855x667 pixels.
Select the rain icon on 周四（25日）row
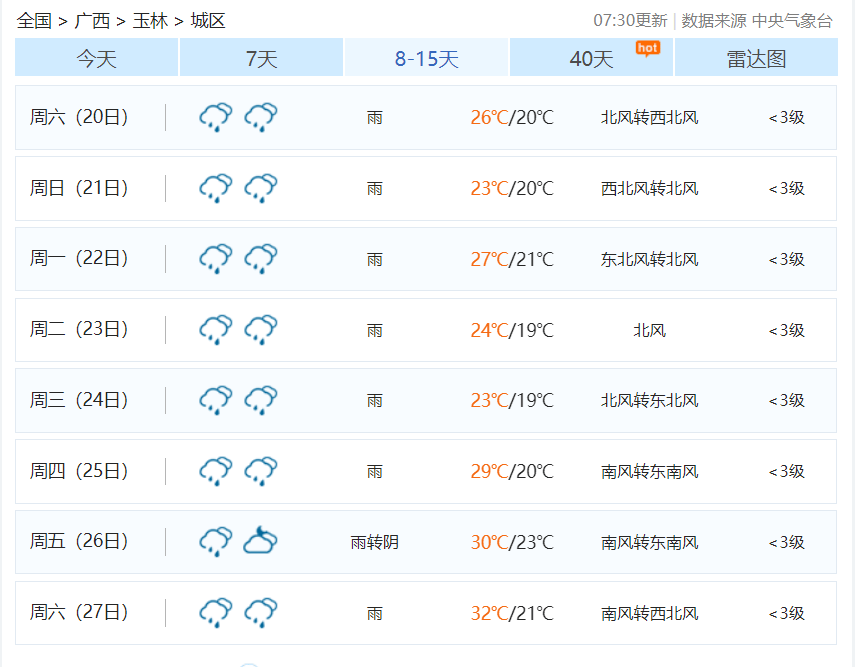tap(214, 471)
